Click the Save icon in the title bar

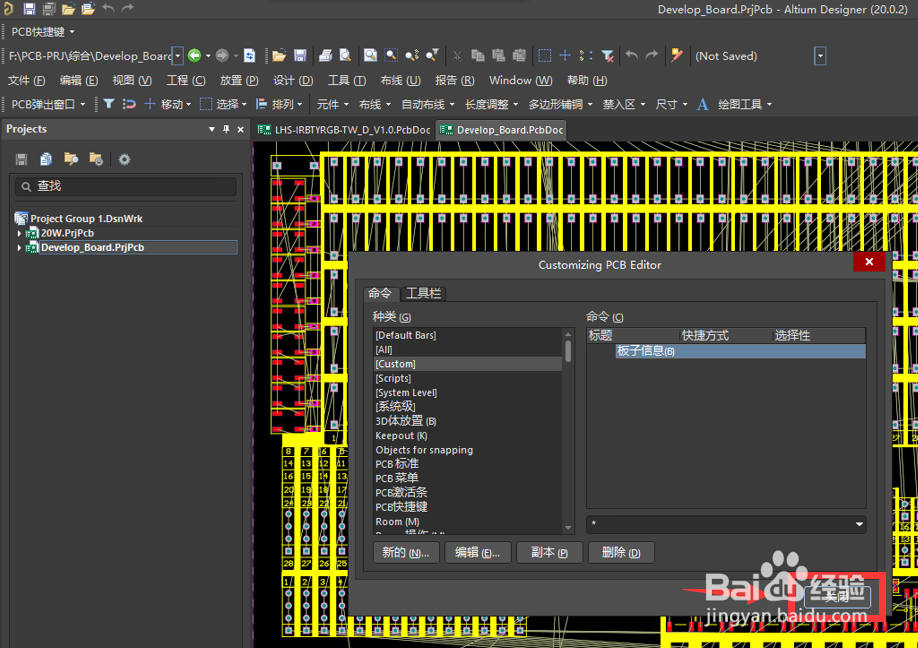(x=29, y=9)
